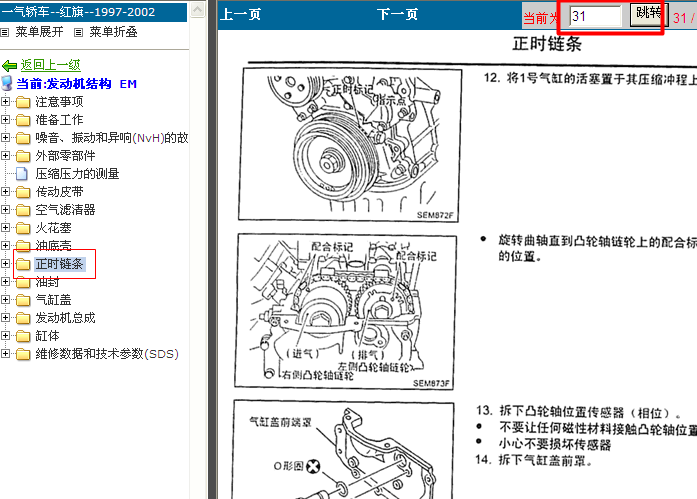Viewport: 697px width, 499px height.
Task: Click the SEM873F camshaft sprocket diagram
Action: coord(345,311)
